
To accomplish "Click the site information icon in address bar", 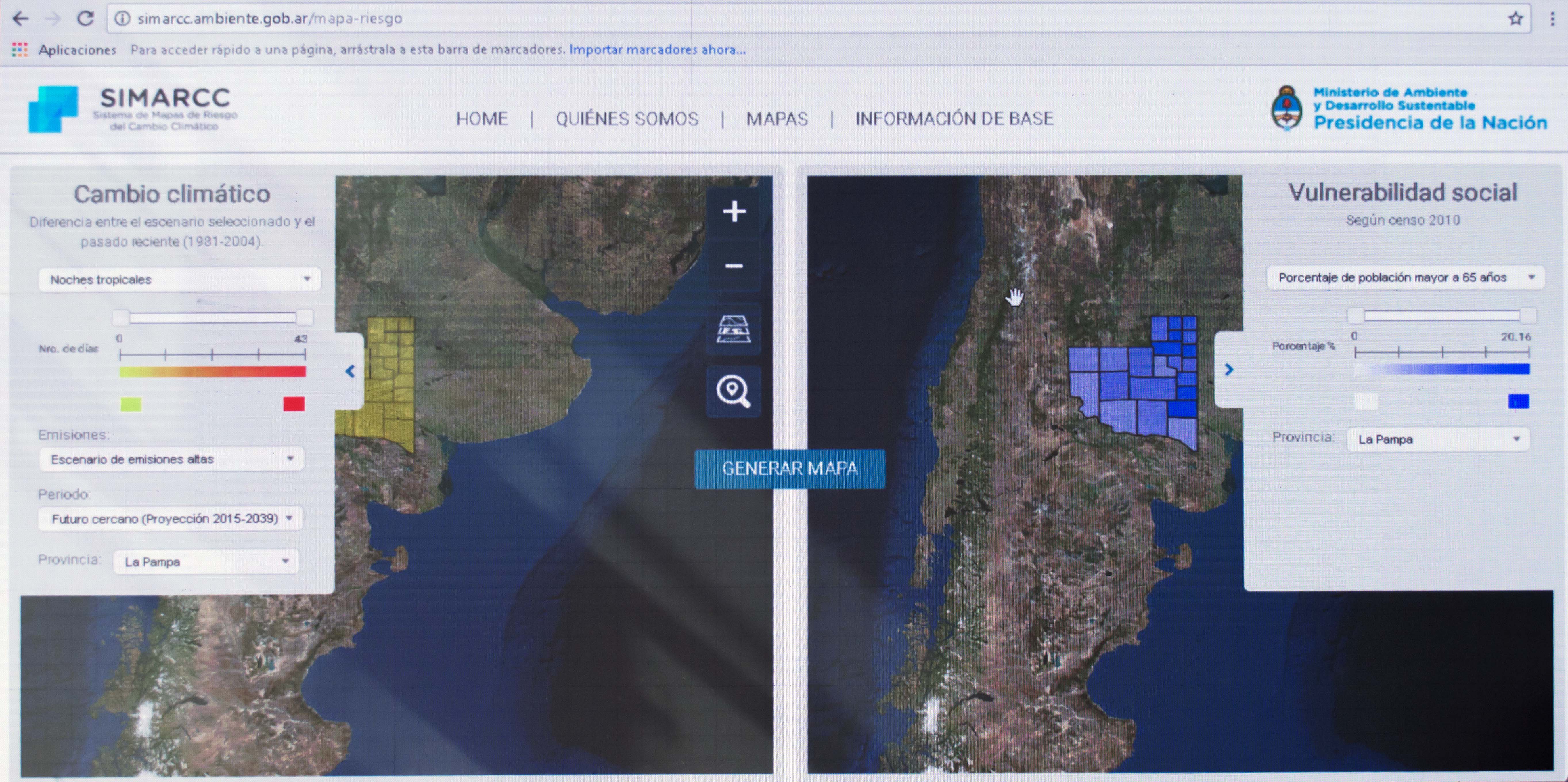I will (122, 19).
